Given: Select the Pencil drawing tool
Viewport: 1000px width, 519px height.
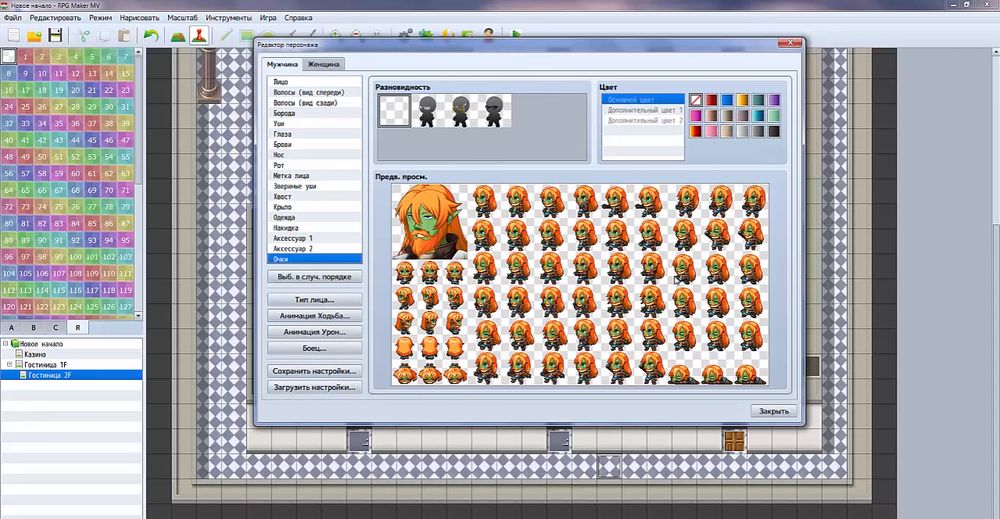Looking at the screenshot, I should pyautogui.click(x=226, y=34).
